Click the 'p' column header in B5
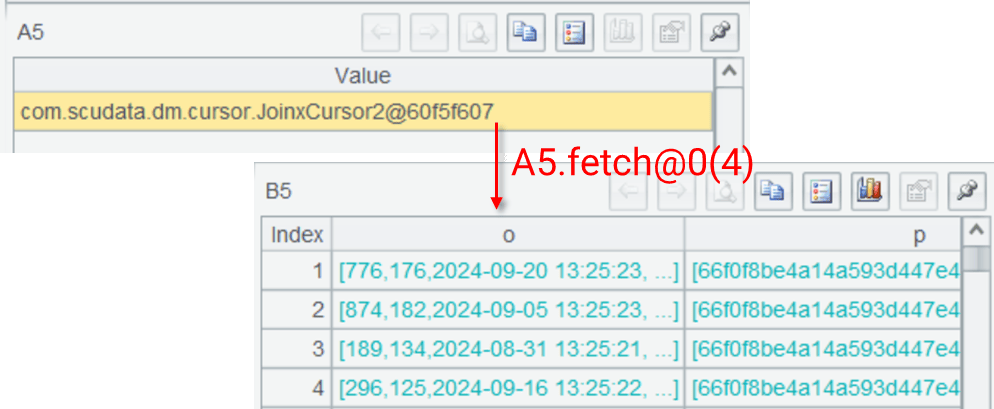The height and width of the screenshot is (409, 994). pos(823,235)
